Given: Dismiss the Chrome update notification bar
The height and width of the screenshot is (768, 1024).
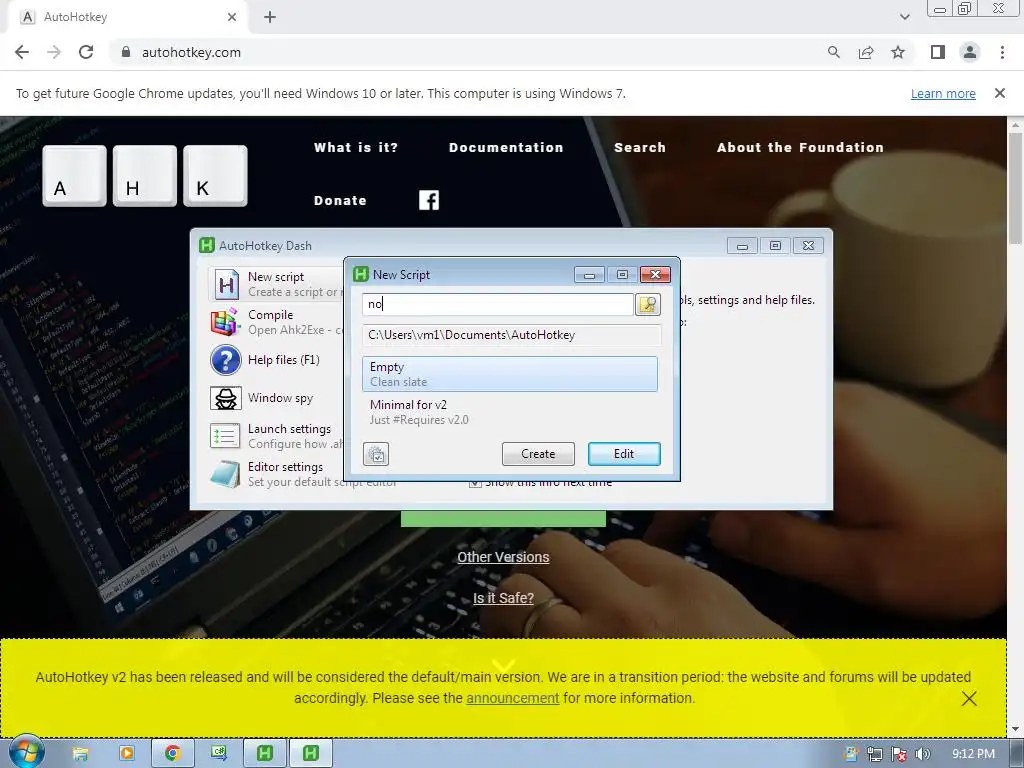Looking at the screenshot, I should [x=999, y=93].
